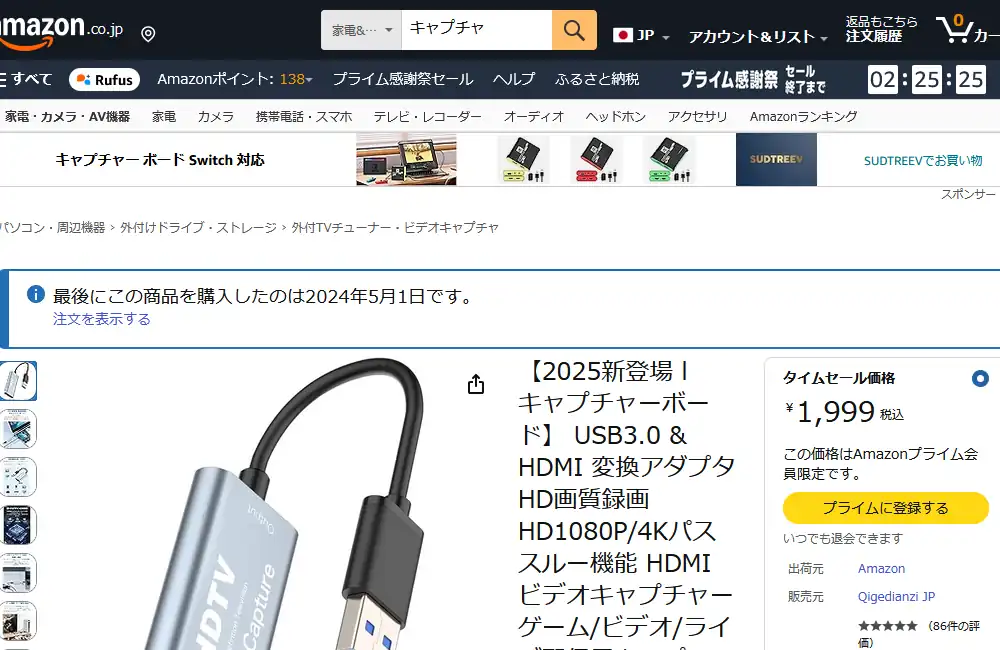
Task: Open the ヘッドホン category tab
Action: [615, 117]
